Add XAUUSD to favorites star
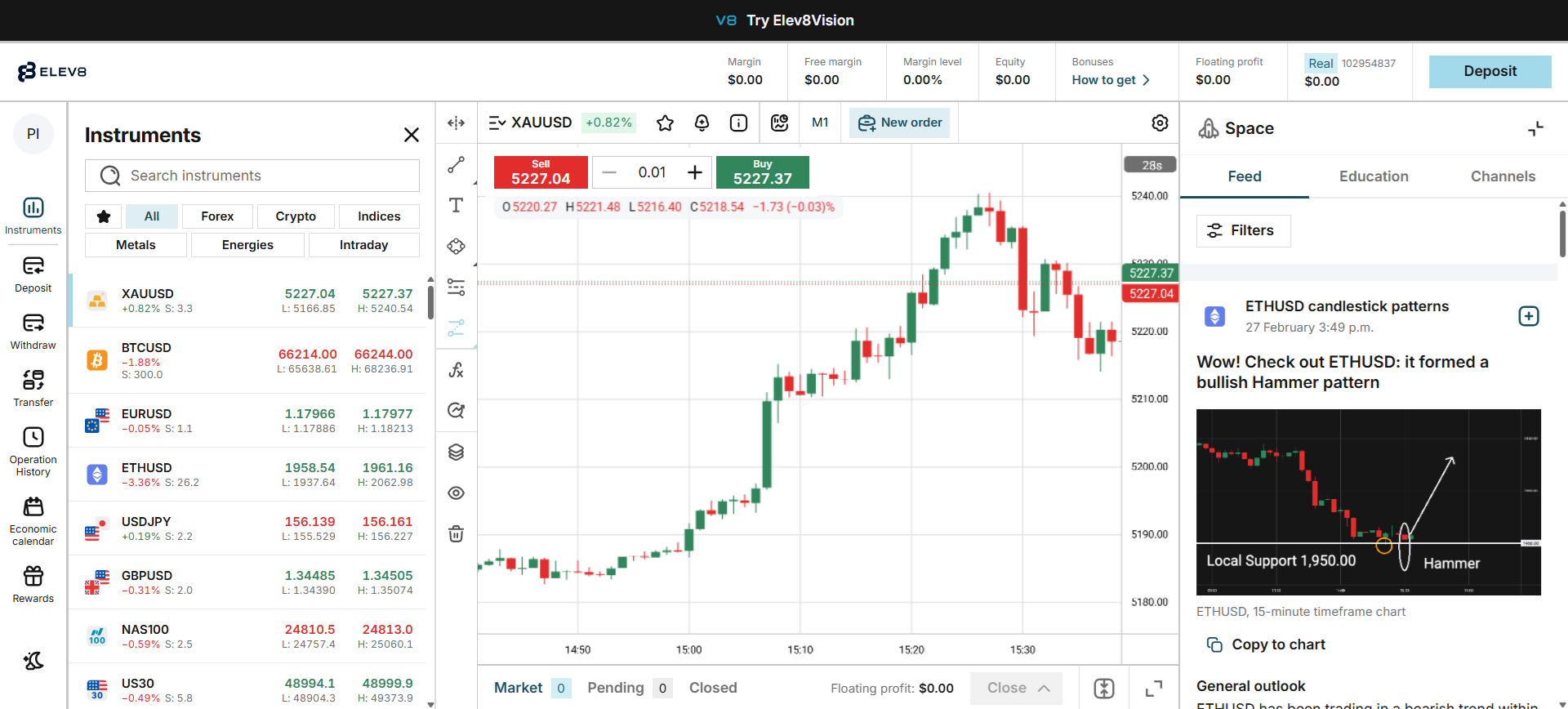The height and width of the screenshot is (709, 1568). [665, 123]
